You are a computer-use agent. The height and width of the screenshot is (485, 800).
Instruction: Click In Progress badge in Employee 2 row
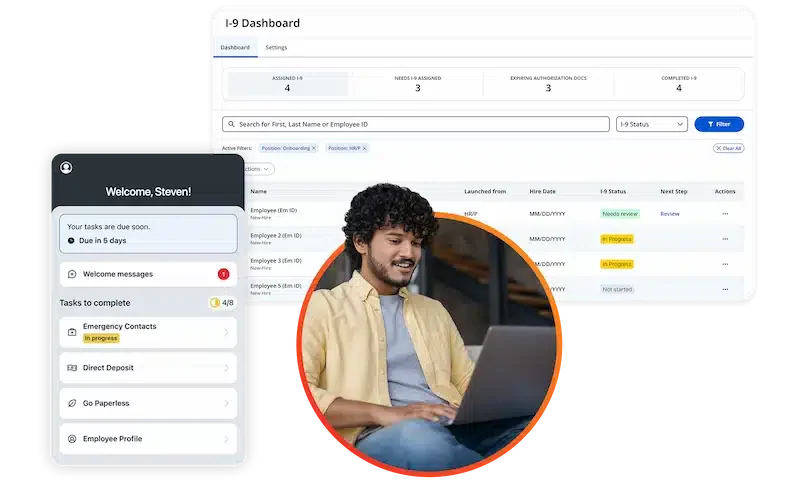click(x=617, y=239)
